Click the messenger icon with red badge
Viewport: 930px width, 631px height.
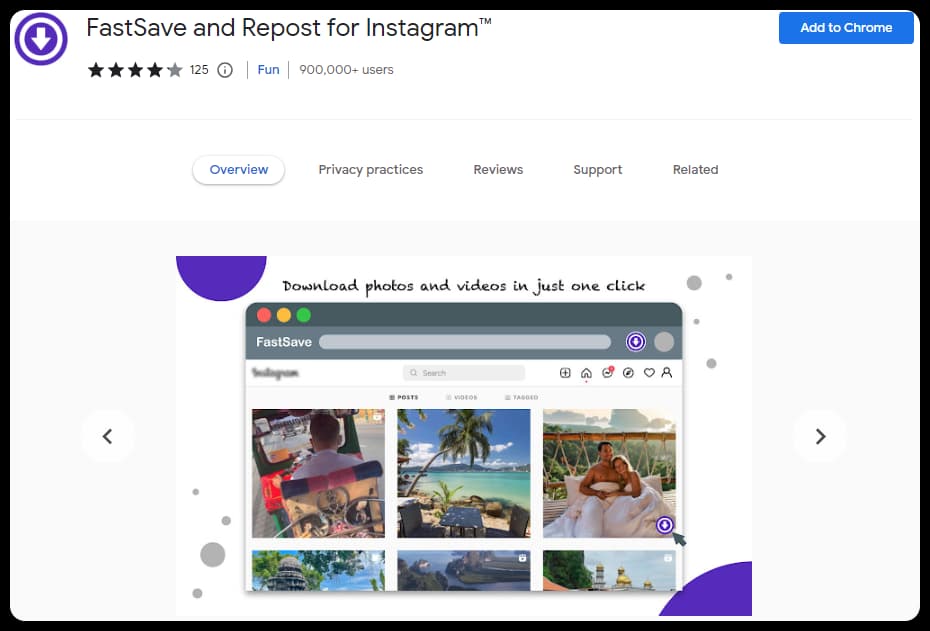coord(607,372)
